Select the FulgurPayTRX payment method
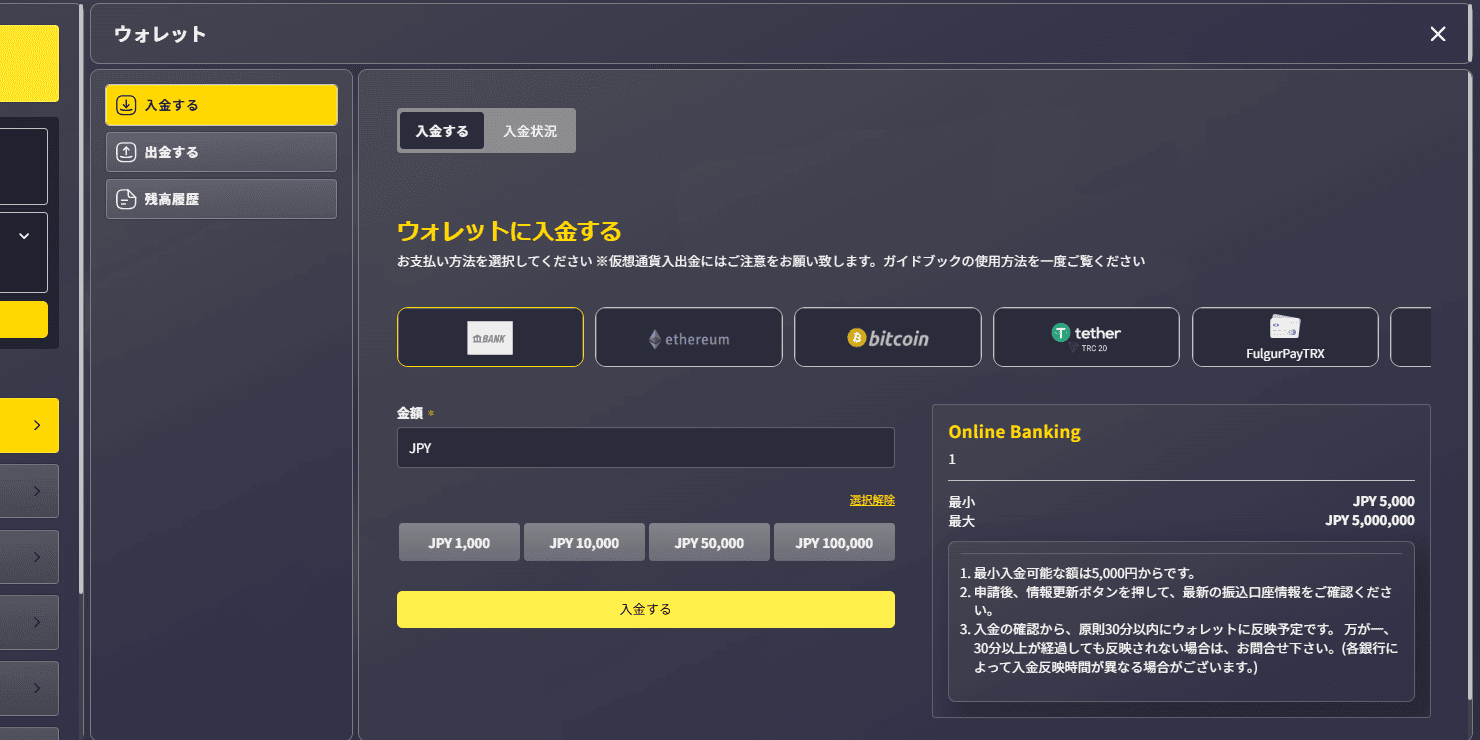The width and height of the screenshot is (1480, 740). 1285,337
